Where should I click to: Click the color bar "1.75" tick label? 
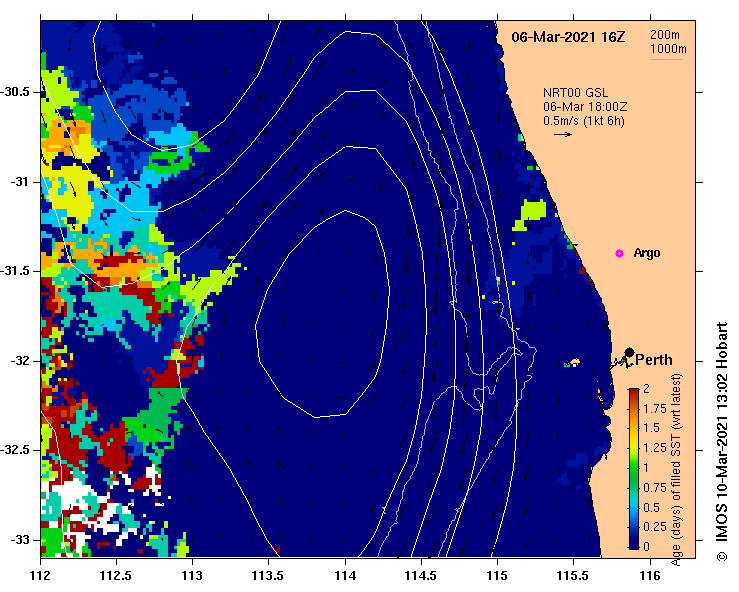[x=655, y=409]
